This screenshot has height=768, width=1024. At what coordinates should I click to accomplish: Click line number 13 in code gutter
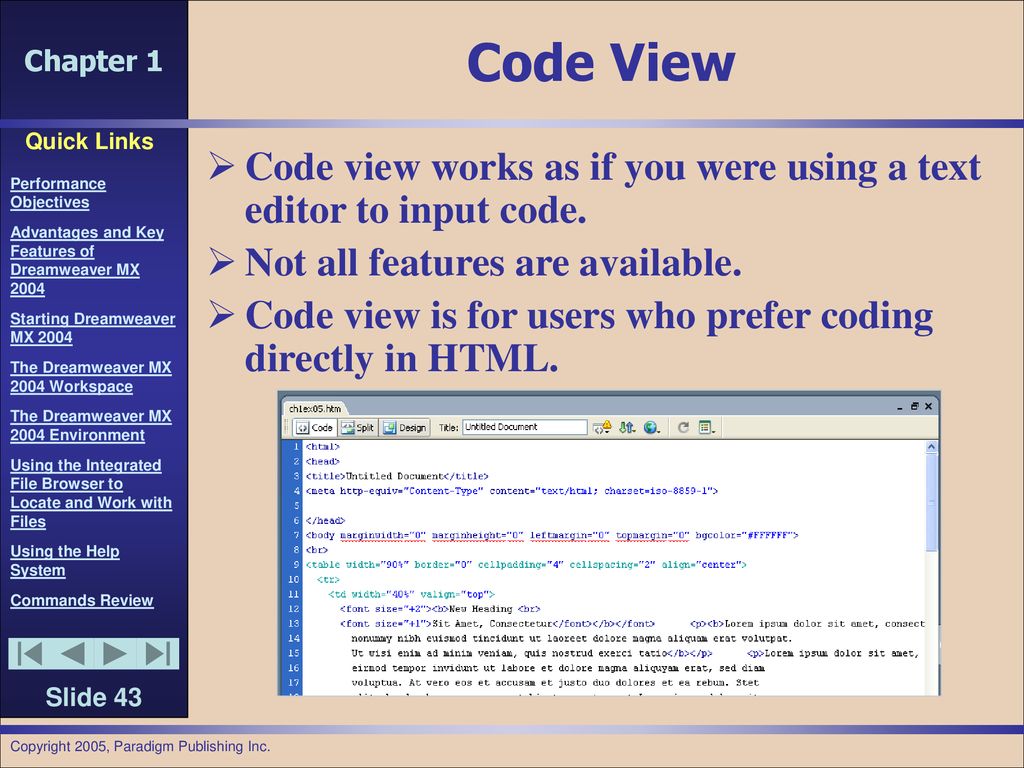click(x=294, y=624)
